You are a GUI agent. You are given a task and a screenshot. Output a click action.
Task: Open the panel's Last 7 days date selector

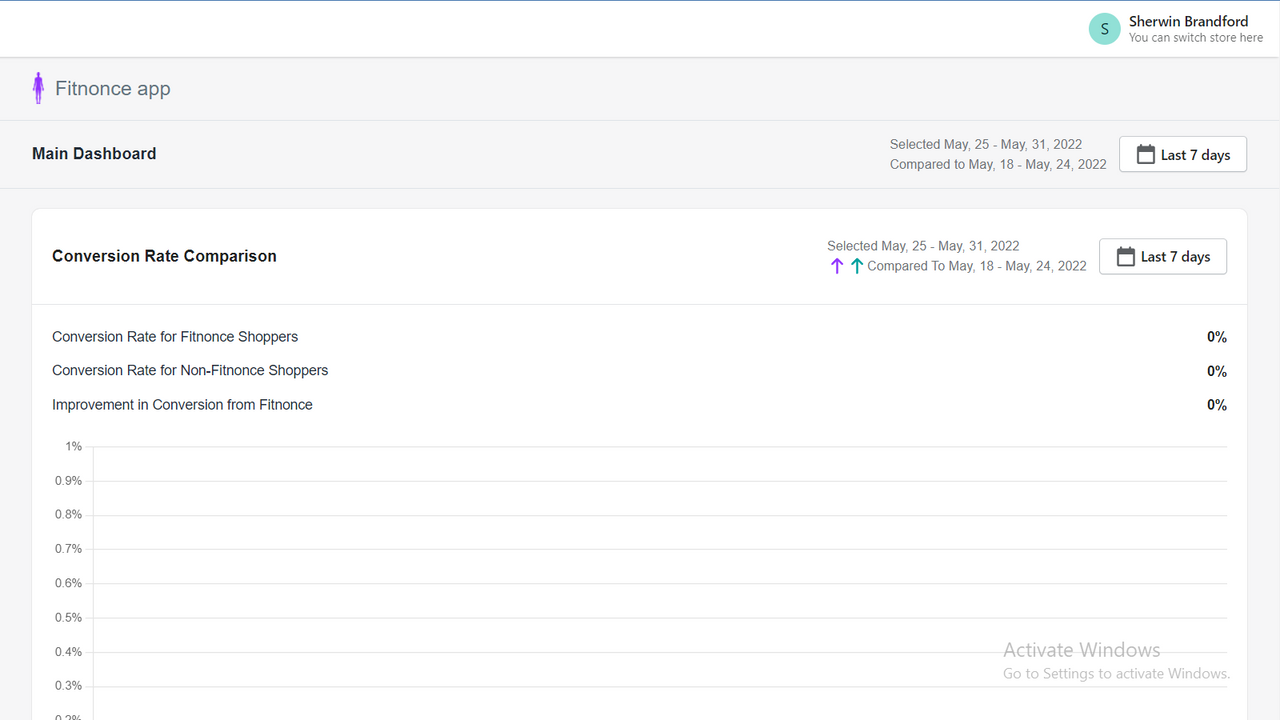pos(1163,256)
